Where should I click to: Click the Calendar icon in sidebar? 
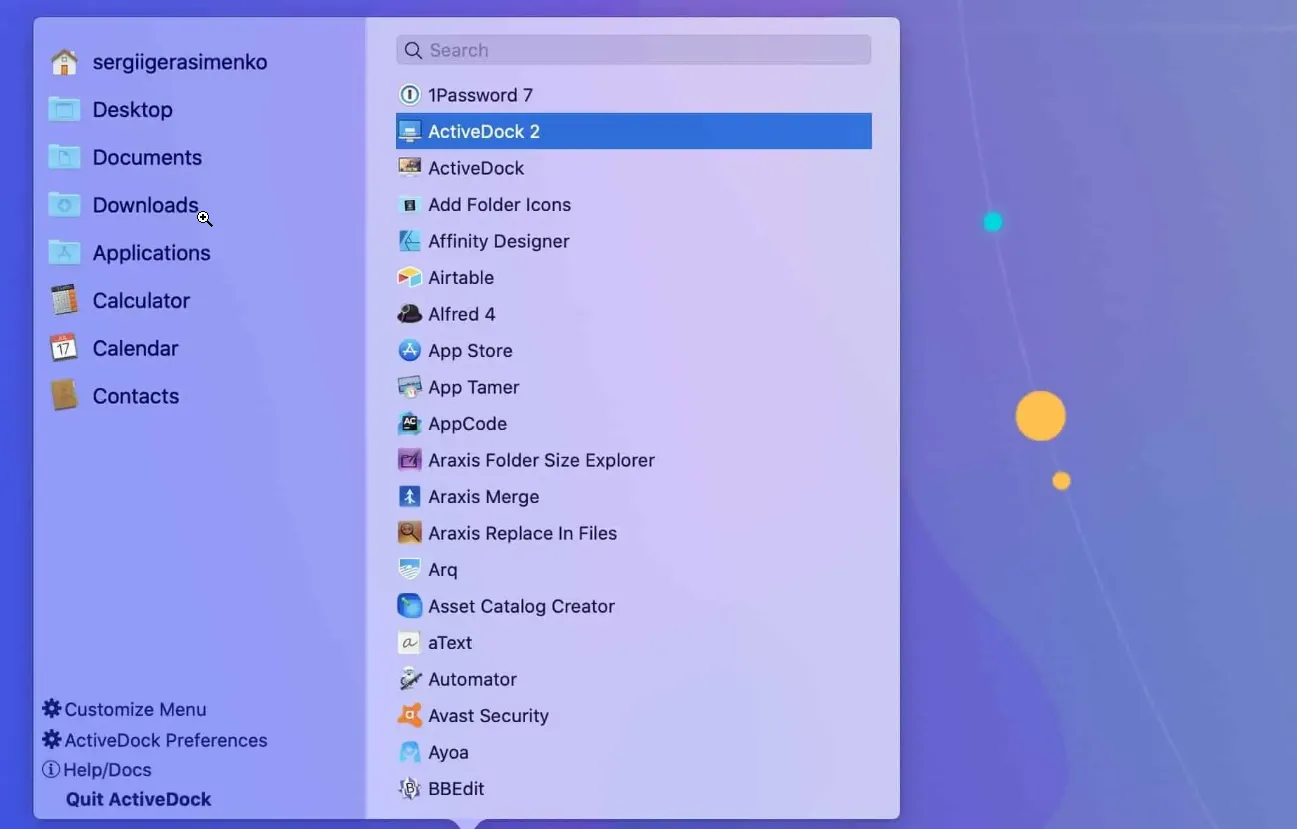point(64,348)
